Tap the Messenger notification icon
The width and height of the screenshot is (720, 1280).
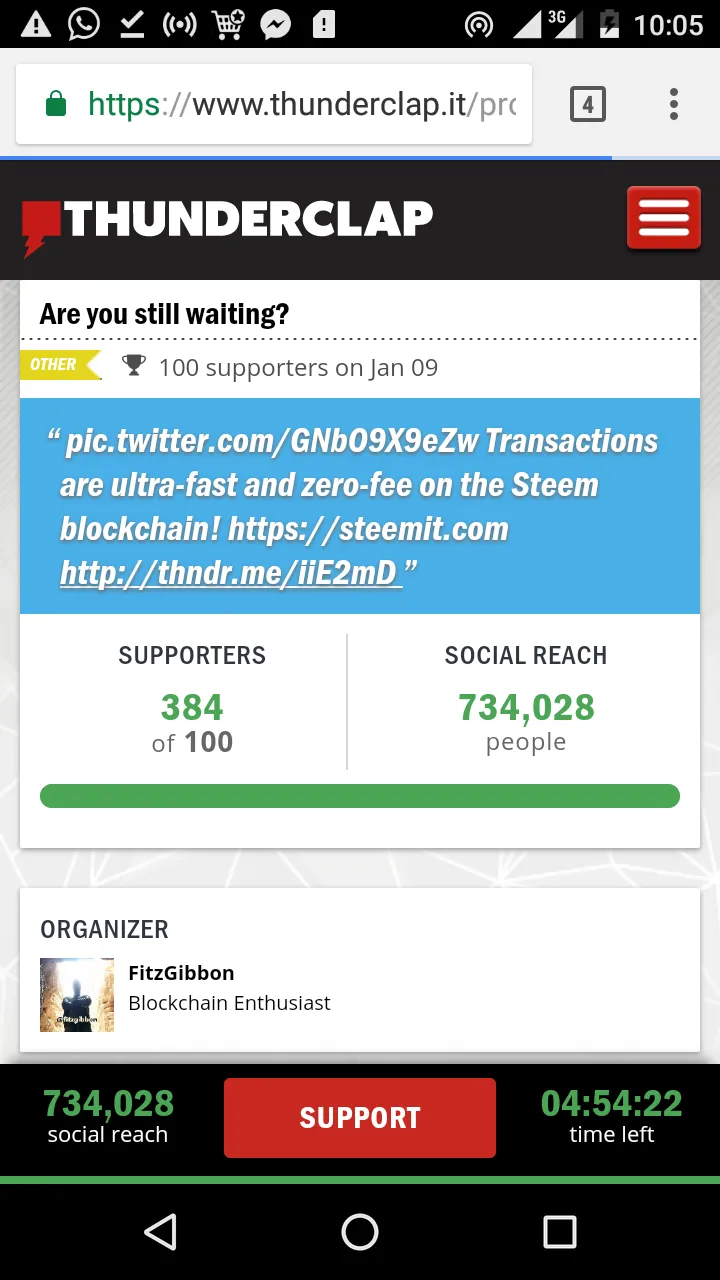[275, 24]
